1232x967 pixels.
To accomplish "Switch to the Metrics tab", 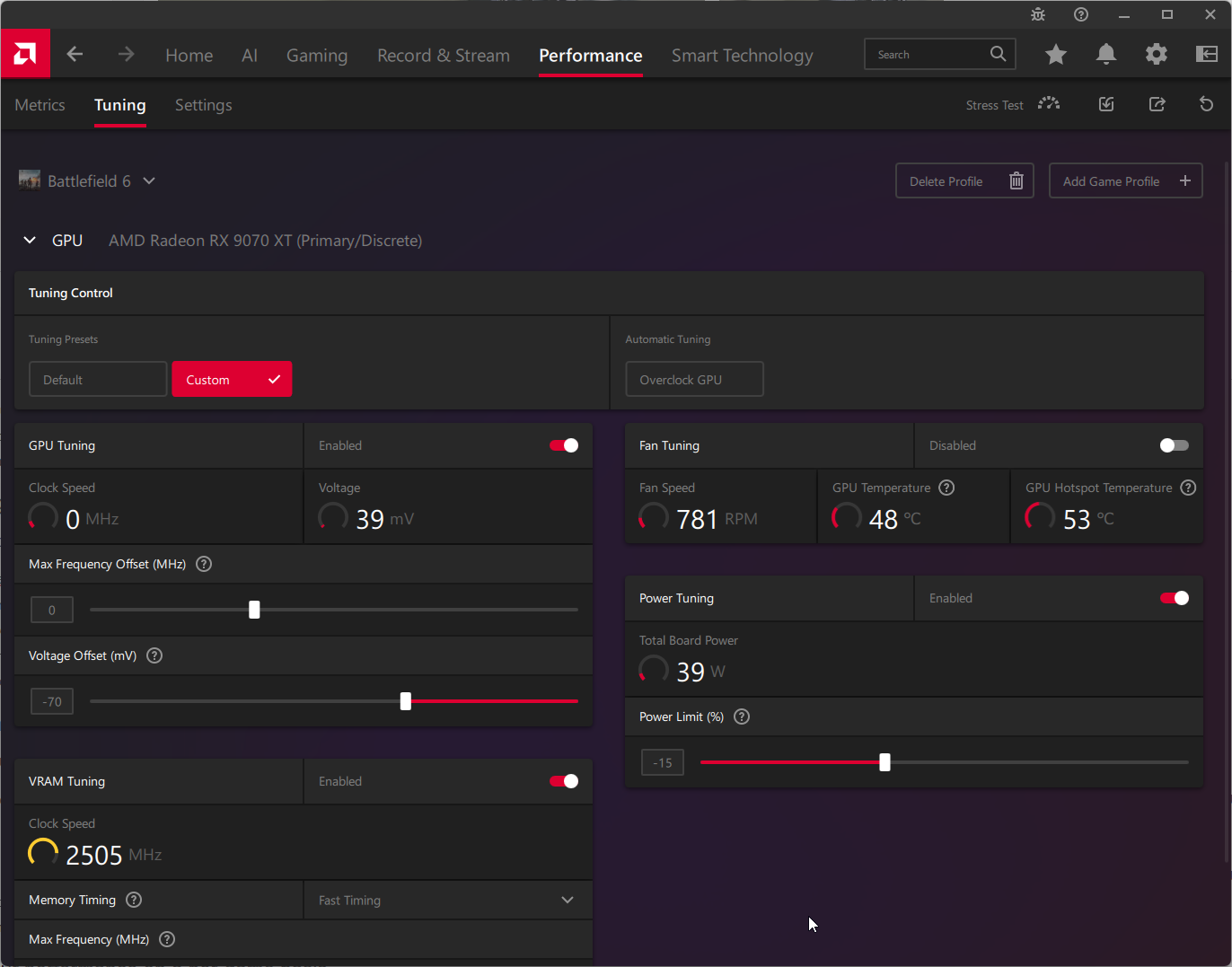I will (40, 105).
